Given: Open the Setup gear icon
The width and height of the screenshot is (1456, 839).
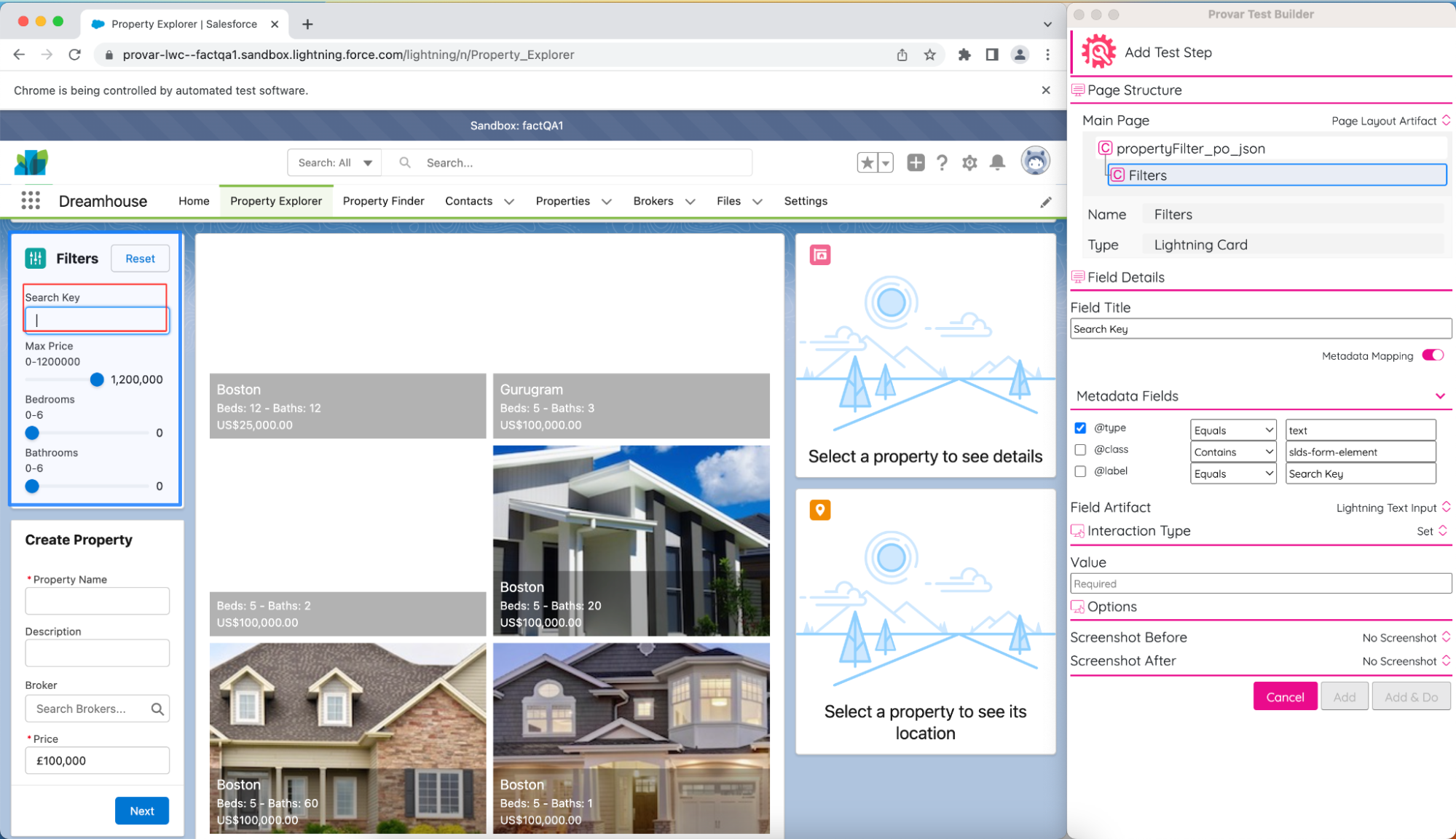Looking at the screenshot, I should click(x=969, y=162).
